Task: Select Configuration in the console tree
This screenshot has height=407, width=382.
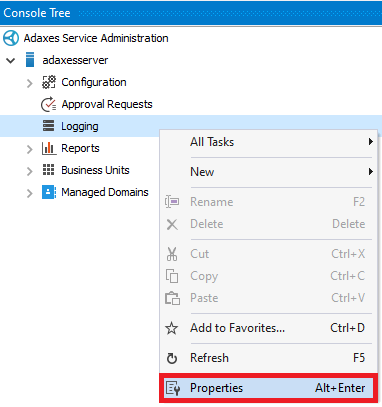Action: (x=94, y=82)
